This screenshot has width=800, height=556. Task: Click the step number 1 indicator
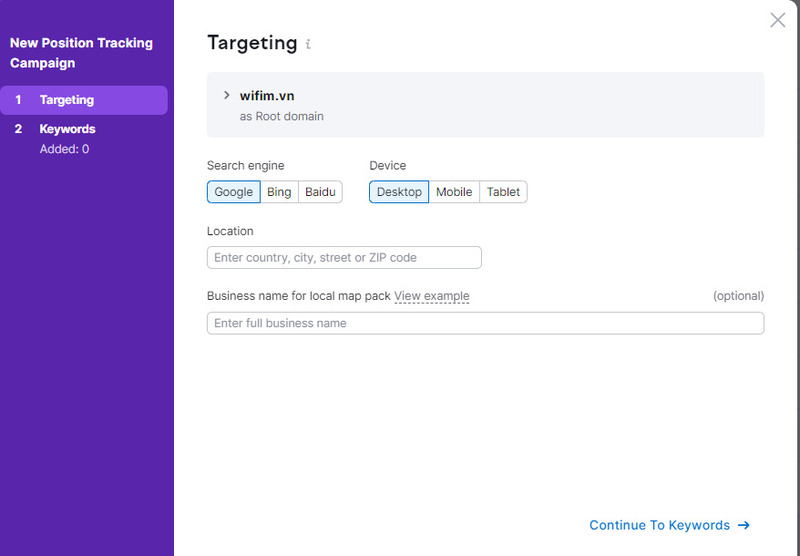click(18, 100)
